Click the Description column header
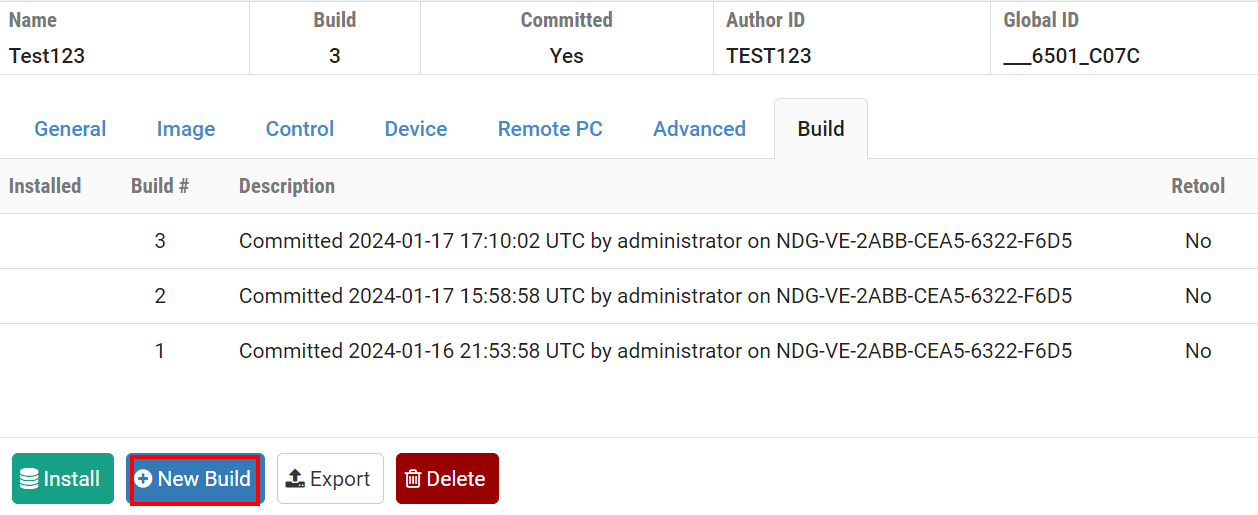This screenshot has height=515, width=1258. (x=287, y=186)
